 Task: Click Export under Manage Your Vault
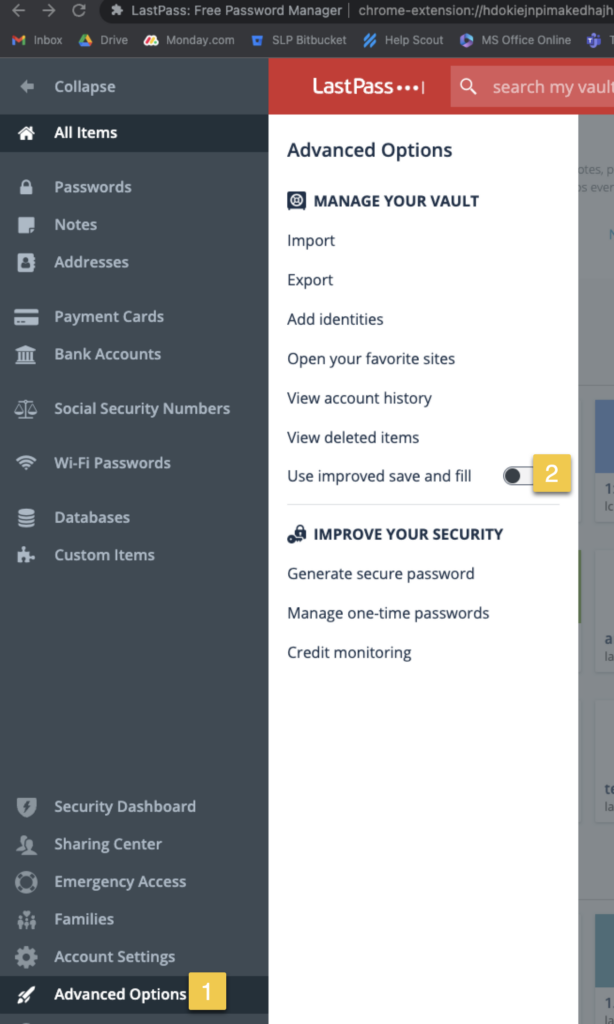pos(310,280)
